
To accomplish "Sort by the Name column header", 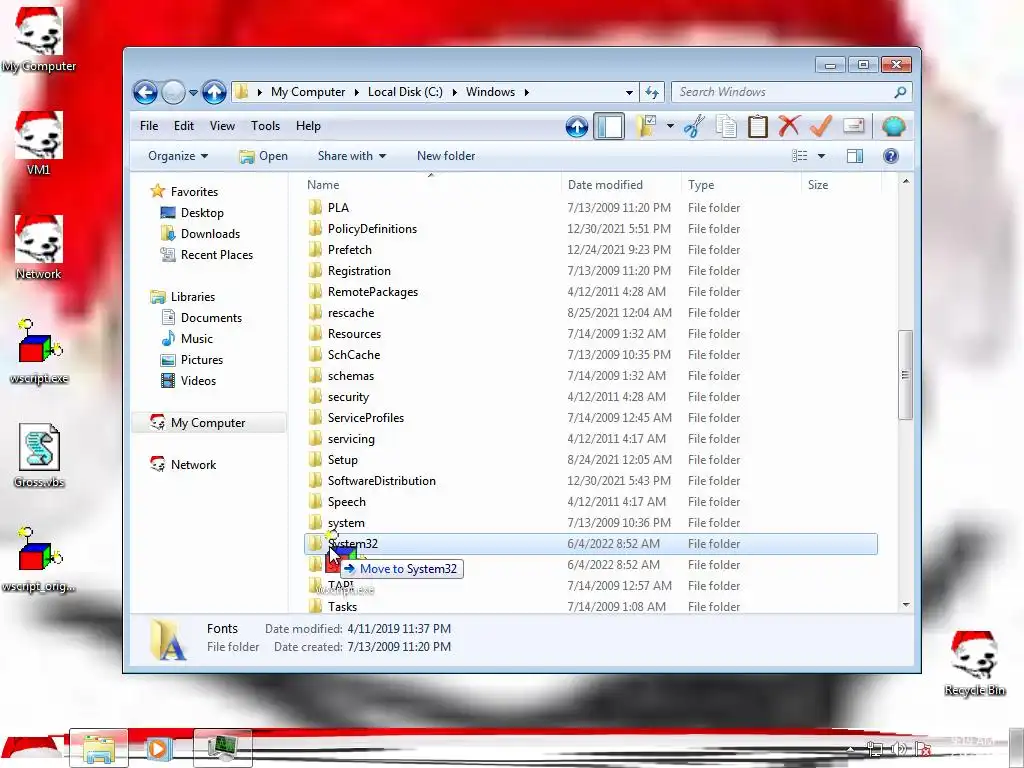I will pyautogui.click(x=431, y=185).
